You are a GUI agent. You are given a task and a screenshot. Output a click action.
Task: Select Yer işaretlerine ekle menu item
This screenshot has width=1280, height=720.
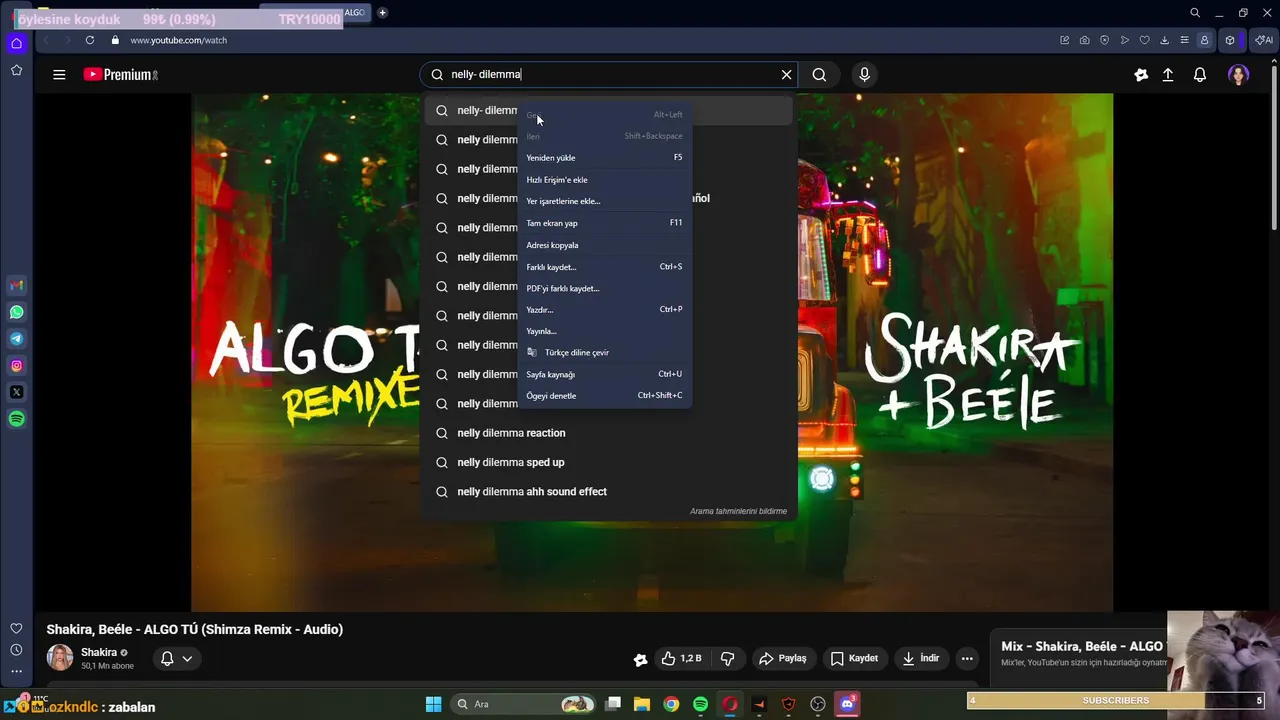point(604,201)
